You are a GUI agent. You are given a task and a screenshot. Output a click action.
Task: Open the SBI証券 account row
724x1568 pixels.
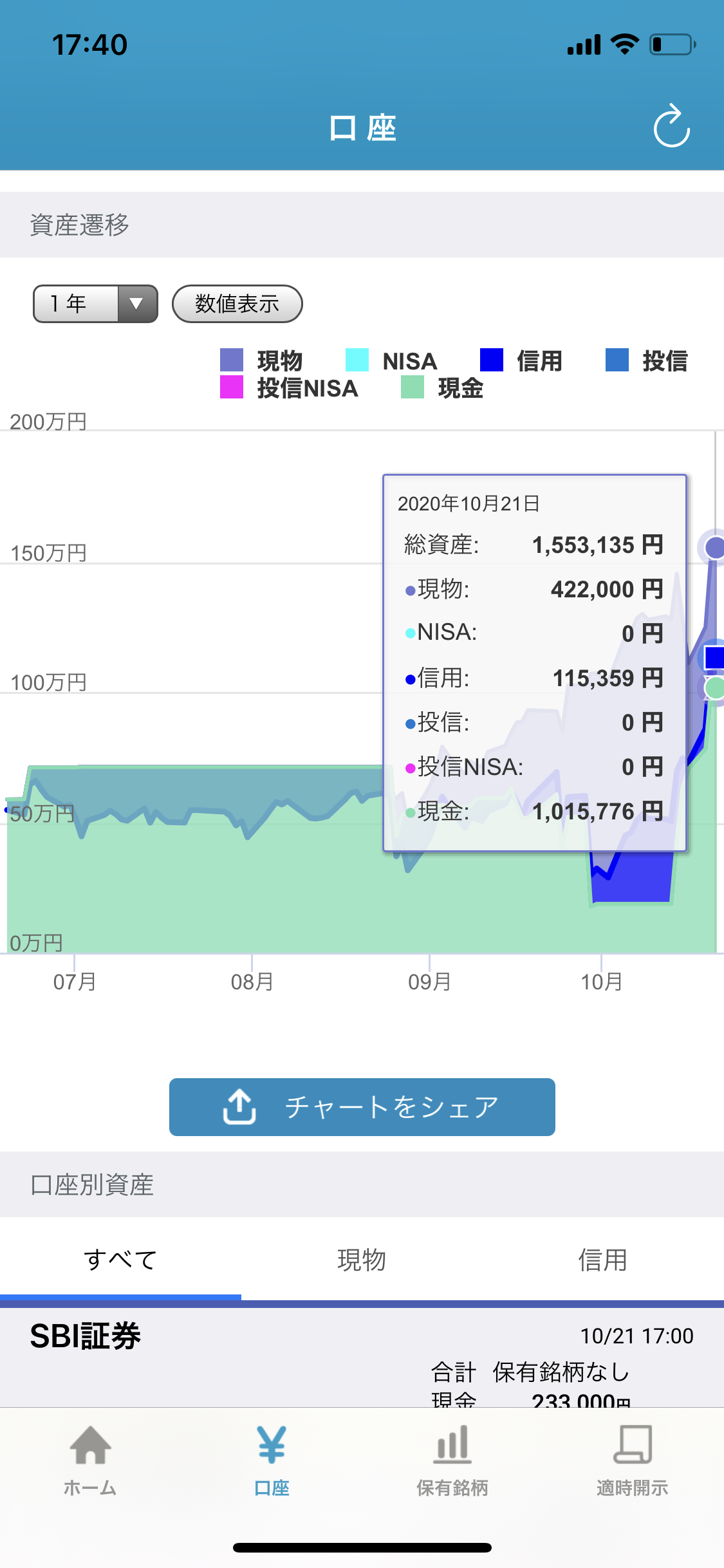362,1352
